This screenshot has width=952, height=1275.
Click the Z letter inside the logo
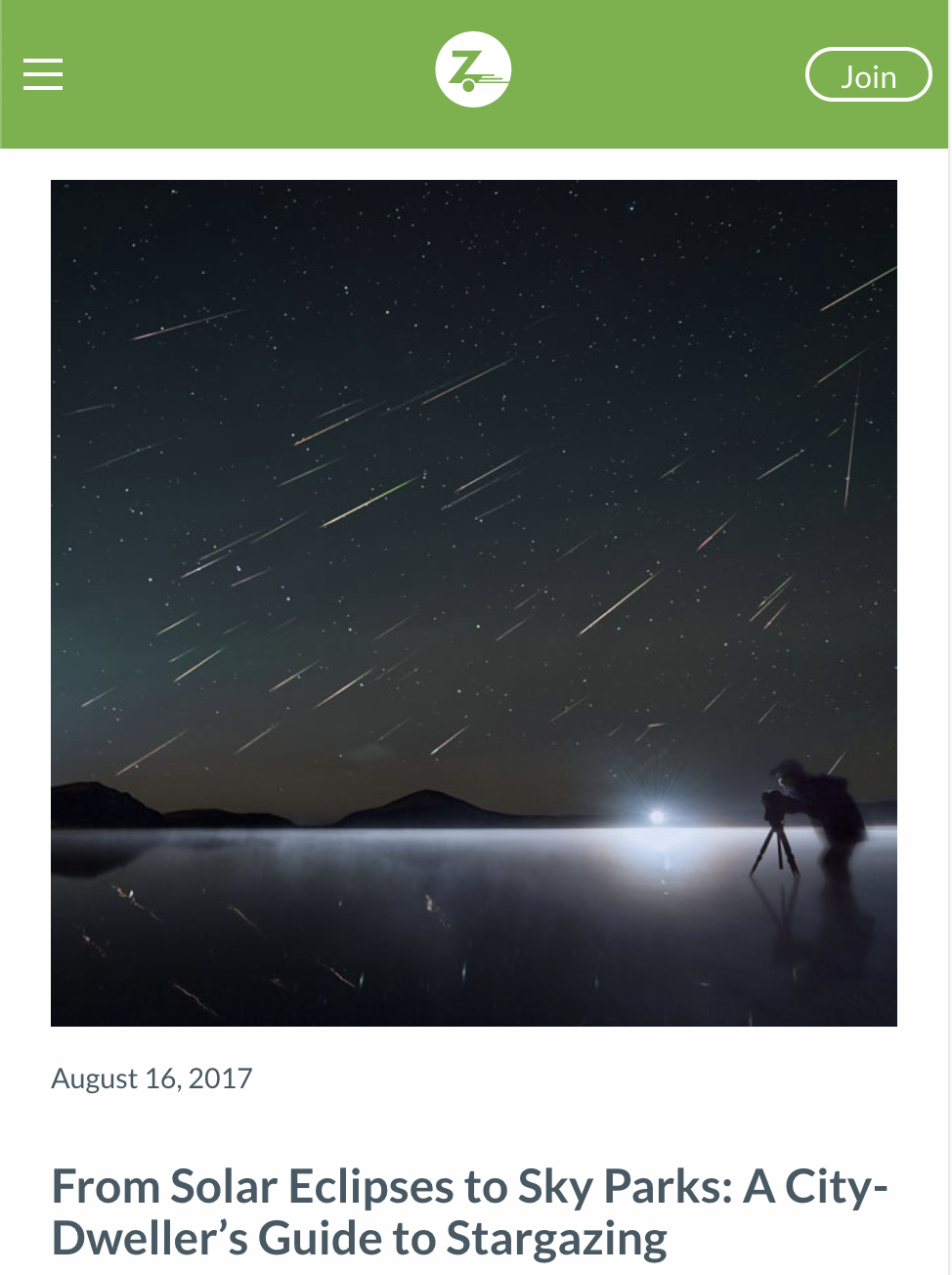pos(462,66)
